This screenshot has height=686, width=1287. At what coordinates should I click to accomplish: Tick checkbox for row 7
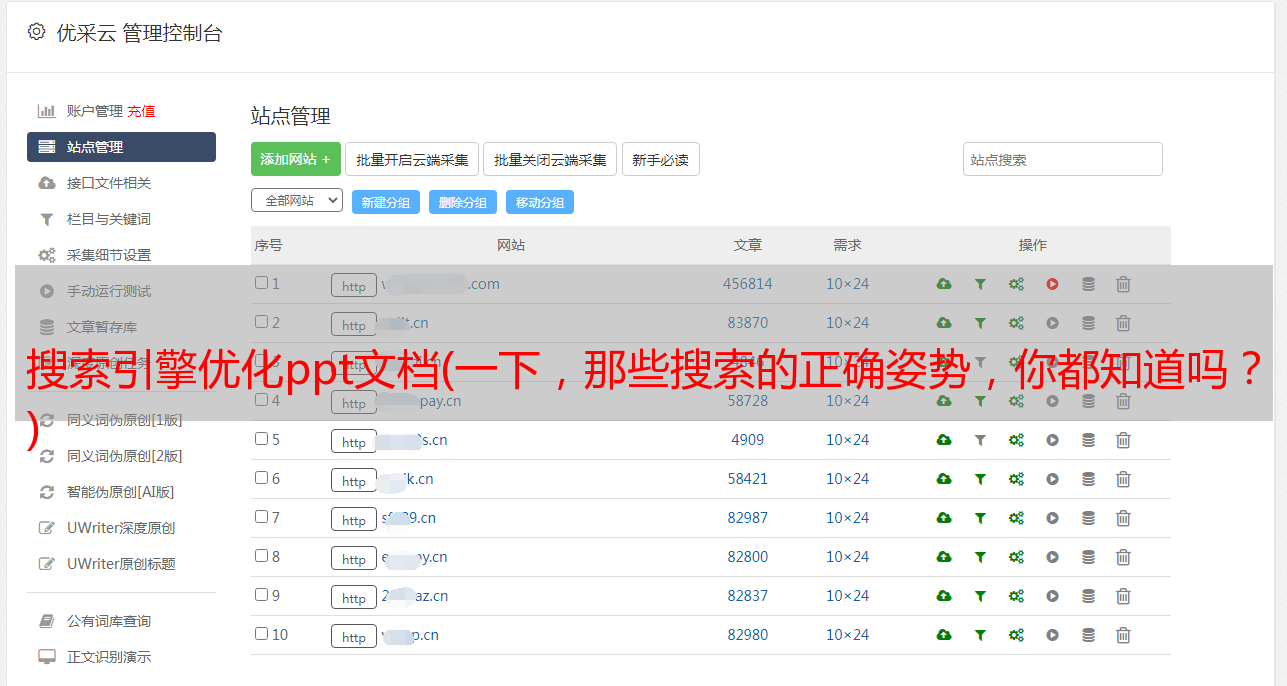pyautogui.click(x=261, y=517)
